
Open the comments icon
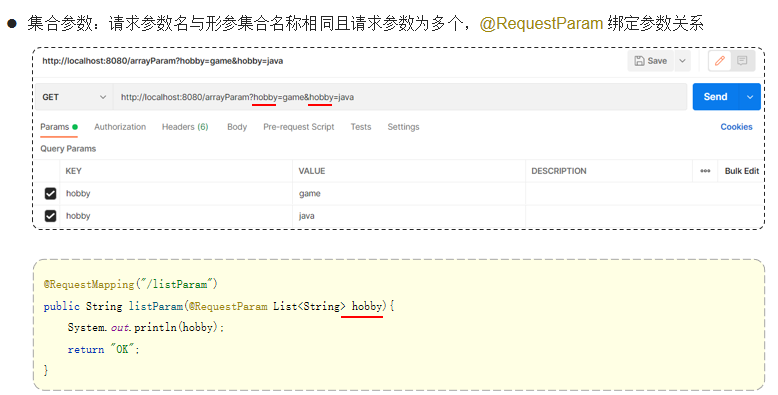(x=742, y=61)
